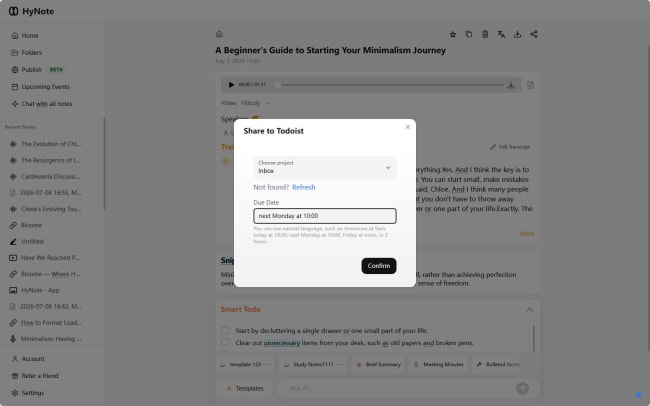Open note 'Castlevania Discussi...'
650x406 pixels.
pyautogui.click(x=45, y=176)
